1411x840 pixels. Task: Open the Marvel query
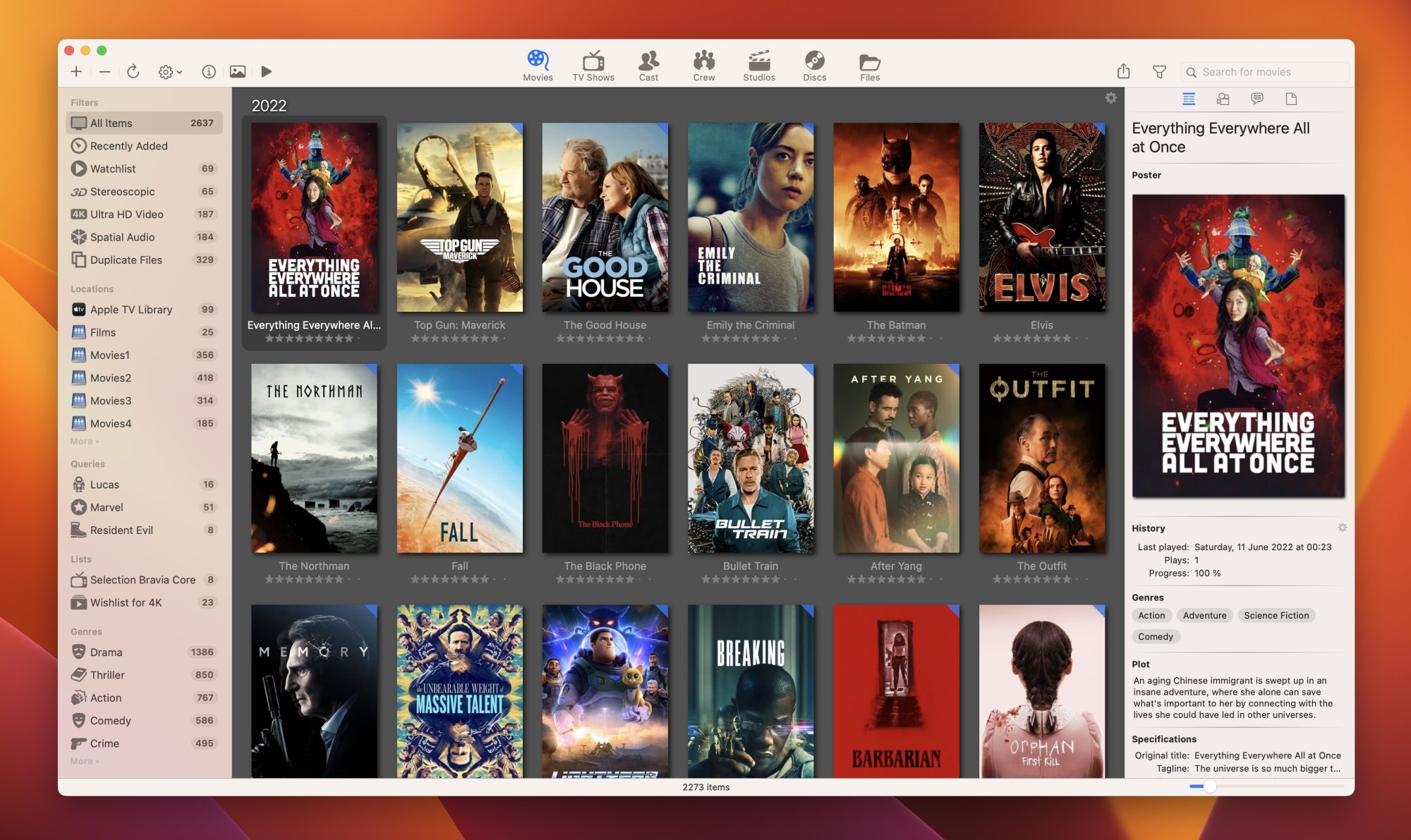(144, 507)
